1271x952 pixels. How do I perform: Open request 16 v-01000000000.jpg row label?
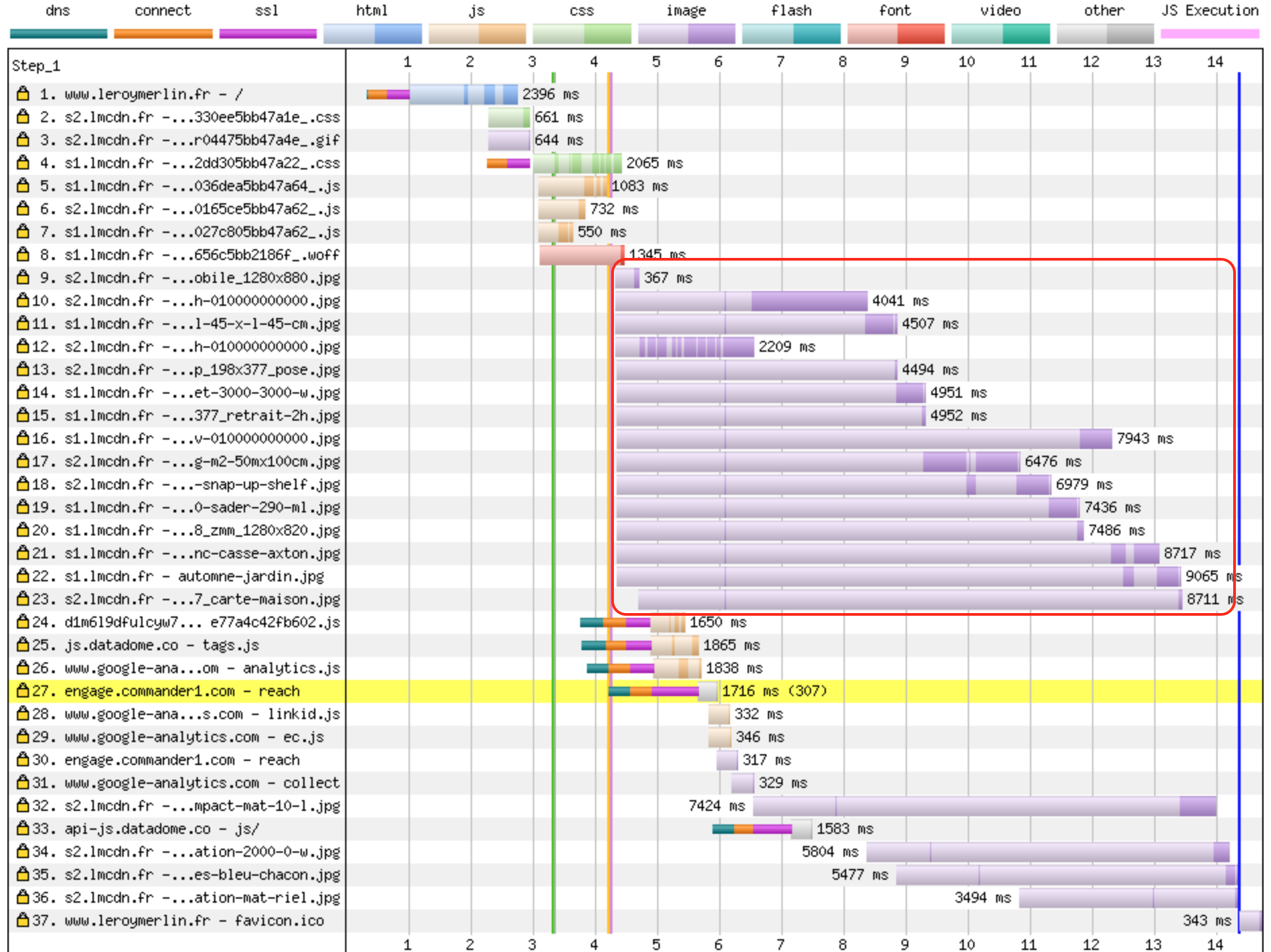[x=186, y=438]
